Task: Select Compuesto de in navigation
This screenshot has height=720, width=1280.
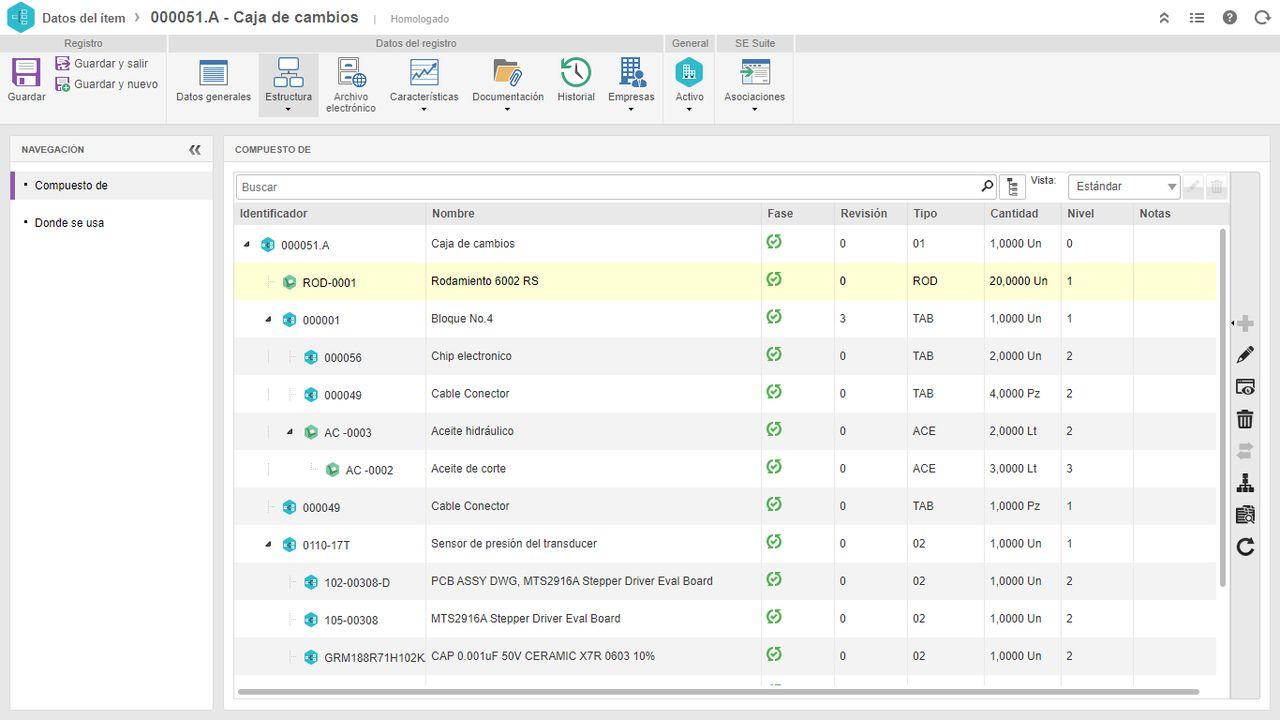Action: [x=111, y=185]
